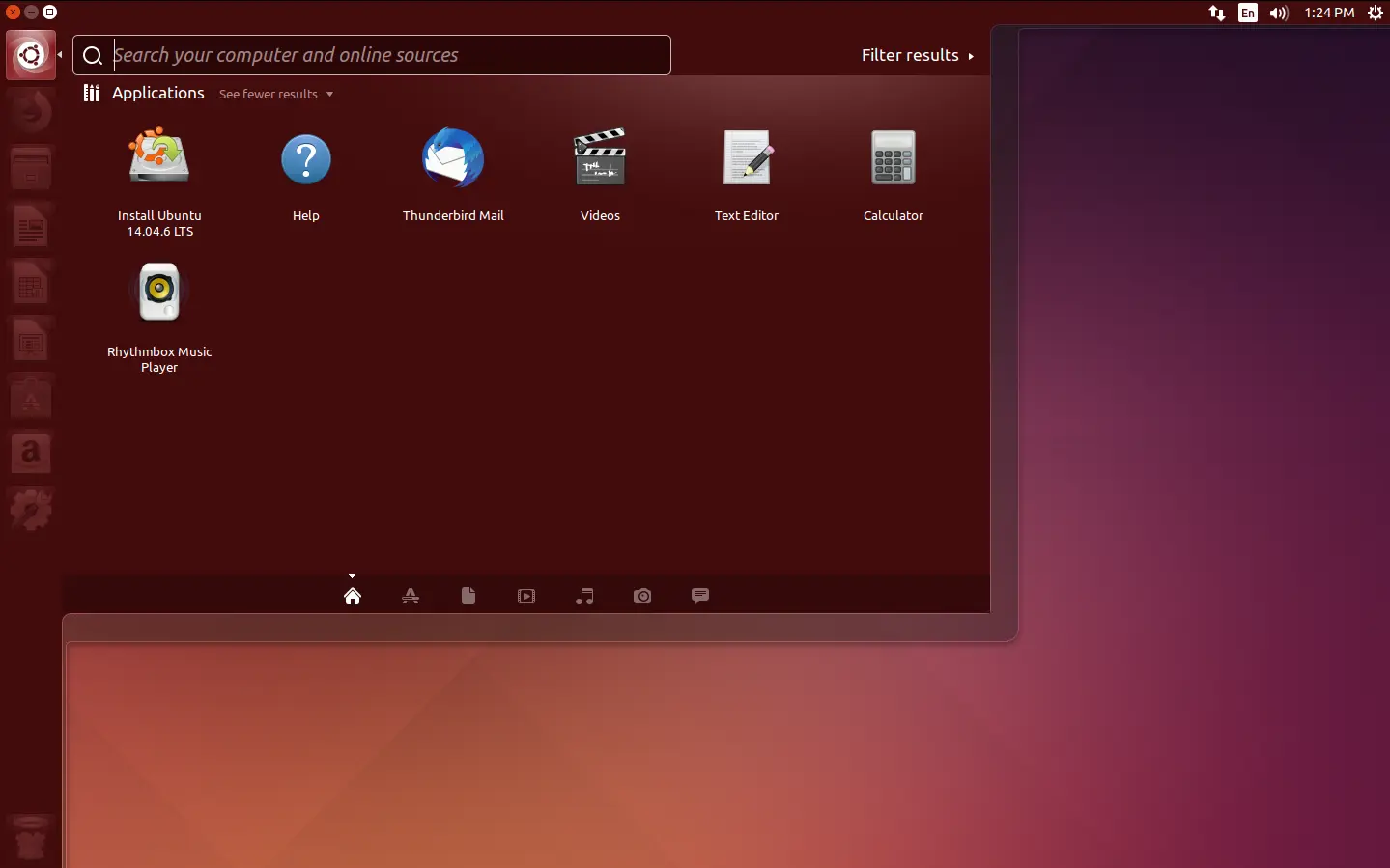1390x868 pixels.
Task: Open the Files and Folders lens
Action: pyautogui.click(x=468, y=596)
